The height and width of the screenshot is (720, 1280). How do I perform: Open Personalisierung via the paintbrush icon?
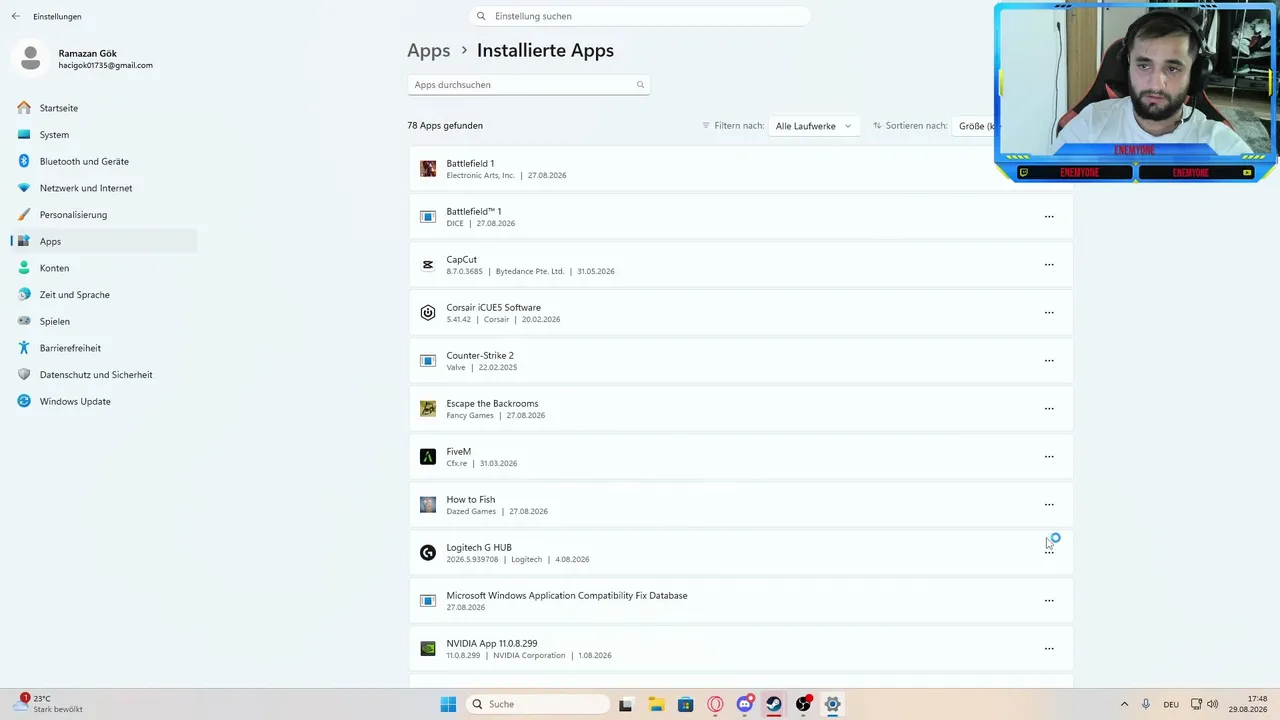tap(24, 215)
